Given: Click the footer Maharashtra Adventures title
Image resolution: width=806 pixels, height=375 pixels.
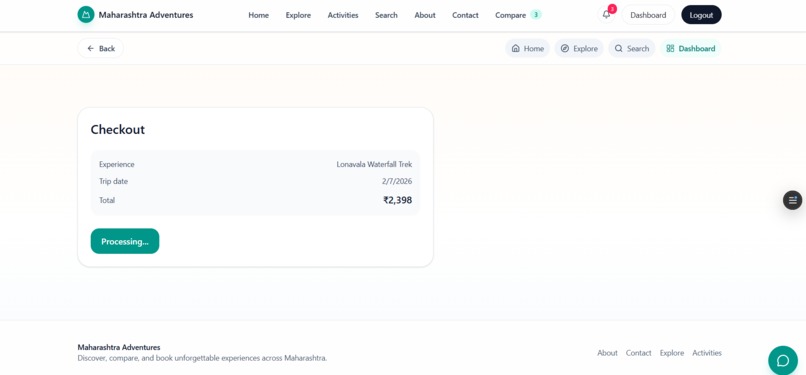Looking at the screenshot, I should click(x=119, y=347).
